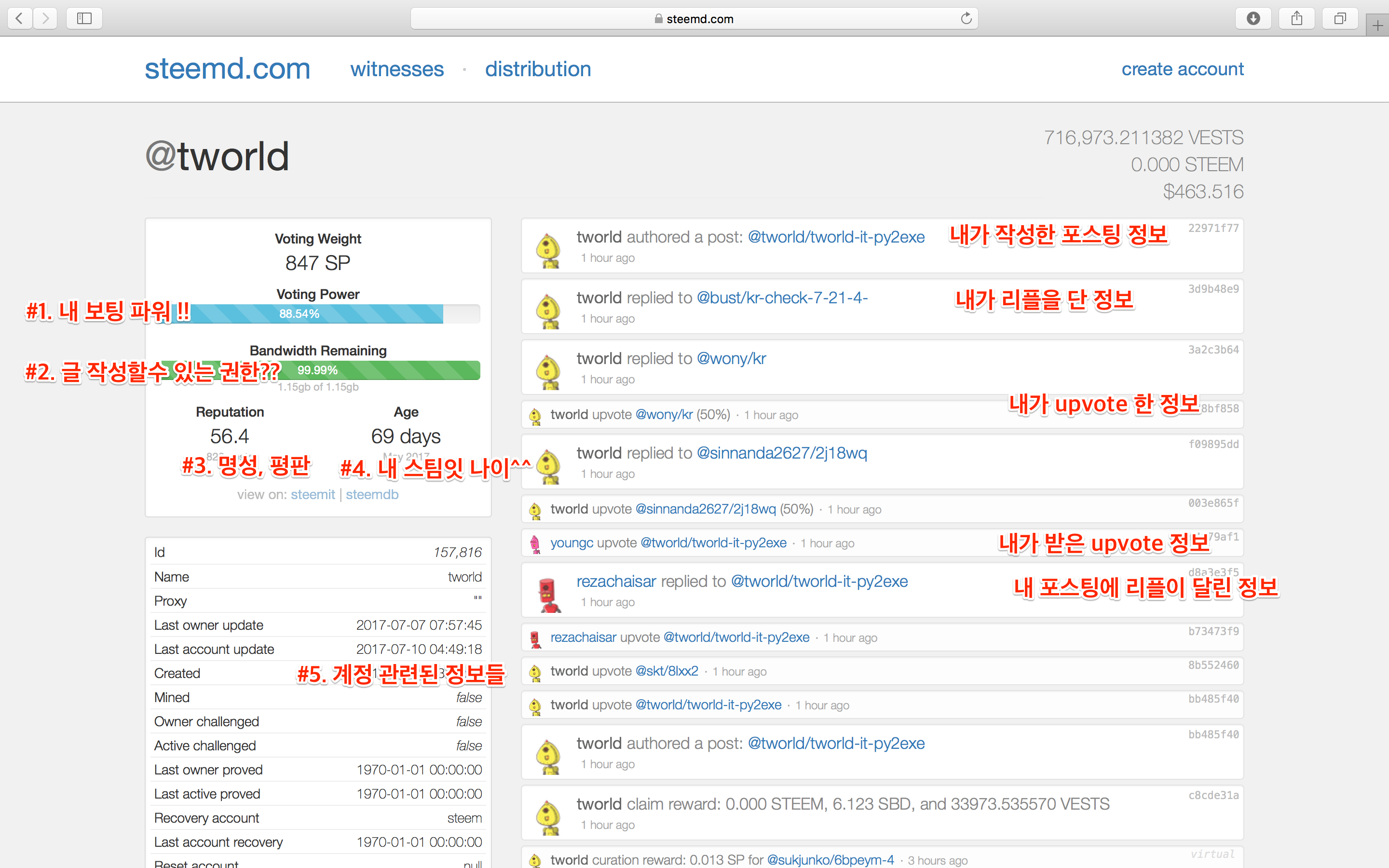1389x868 pixels.
Task: Open @sinnanda2627/2j18wq link in upvote row
Action: point(706,509)
